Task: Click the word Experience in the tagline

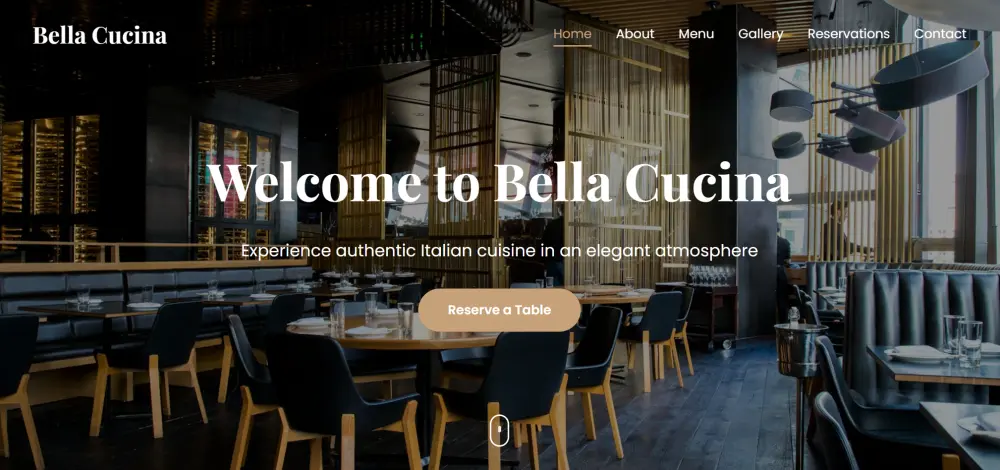Action: click(x=286, y=251)
